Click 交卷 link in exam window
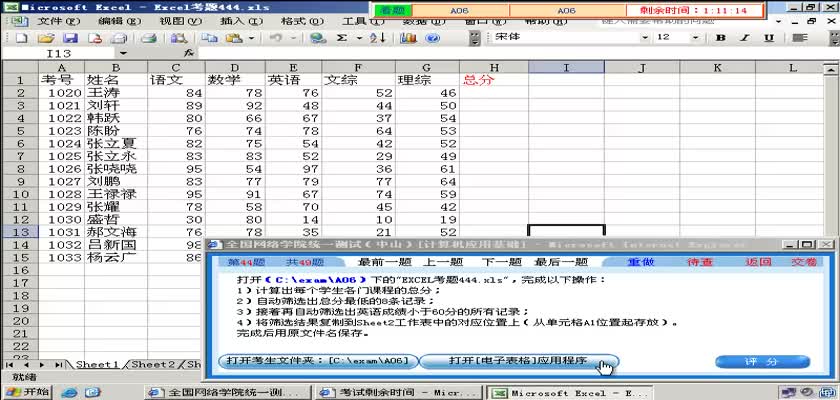This screenshot has width=840, height=400. [x=804, y=262]
